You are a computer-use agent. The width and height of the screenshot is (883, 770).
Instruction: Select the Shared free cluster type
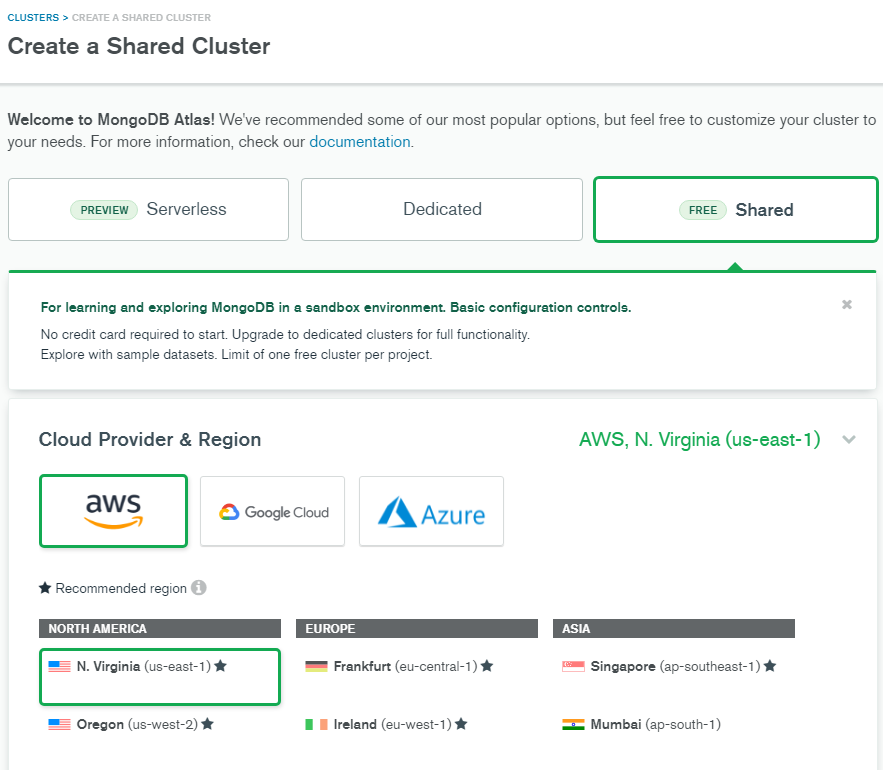click(x=735, y=210)
